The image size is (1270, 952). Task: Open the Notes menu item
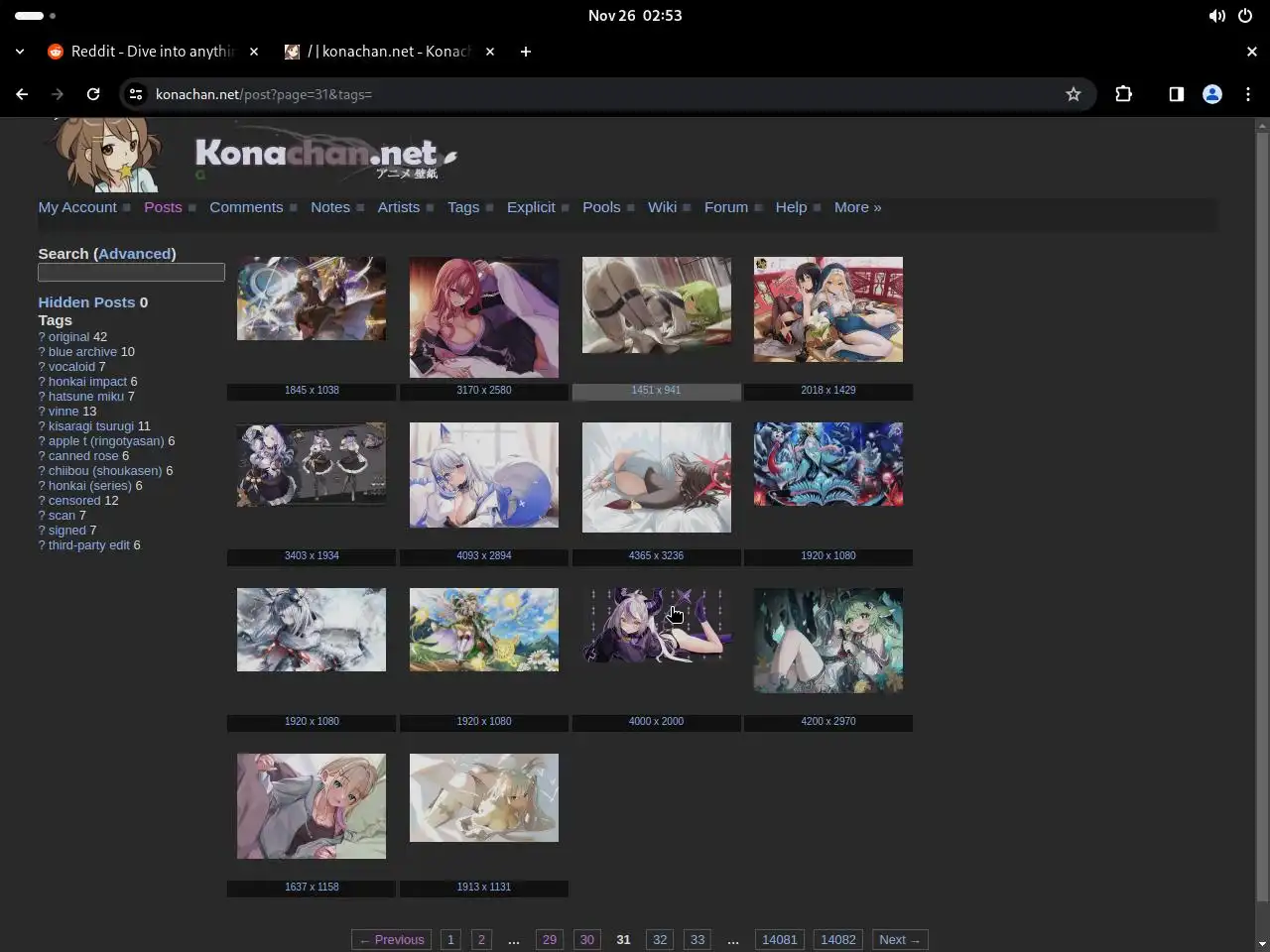click(x=330, y=207)
